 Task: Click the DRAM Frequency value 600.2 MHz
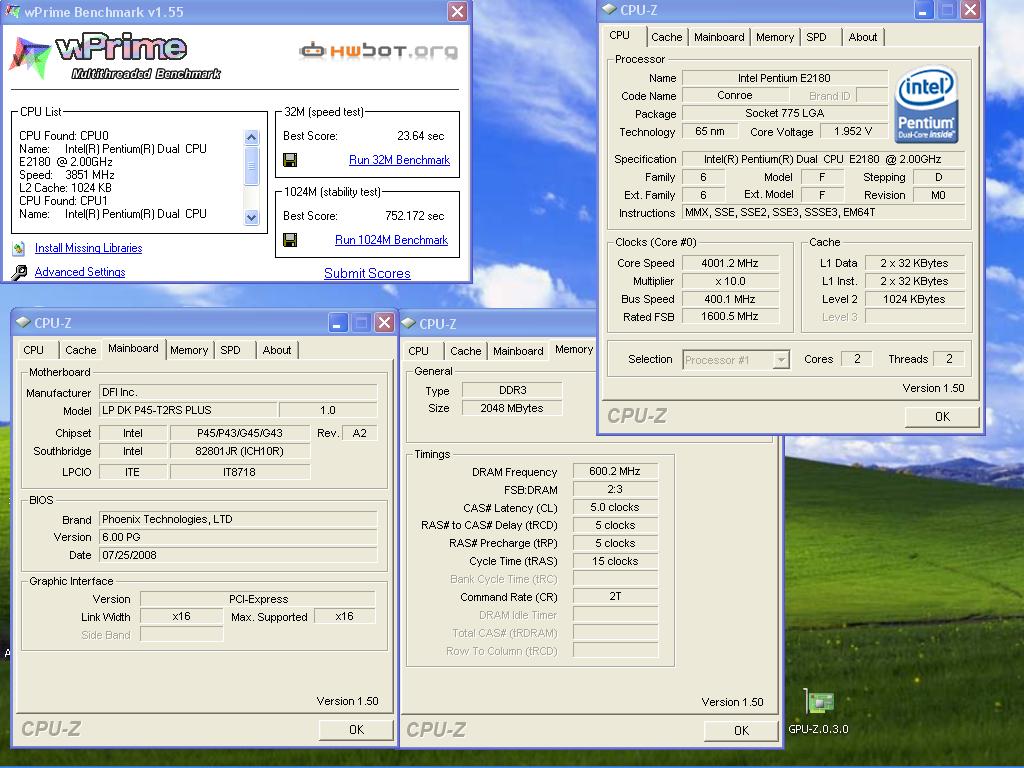pos(615,471)
